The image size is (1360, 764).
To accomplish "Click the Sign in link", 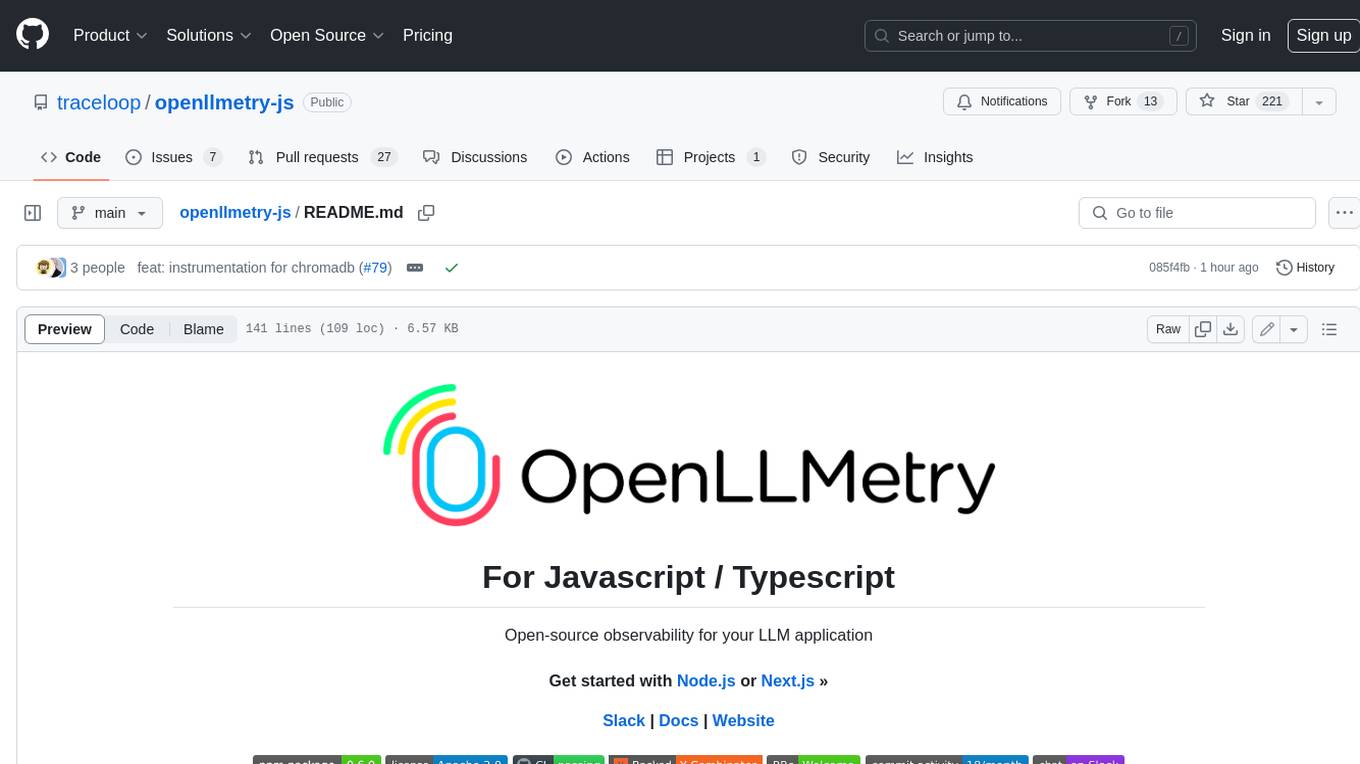I will [1245, 35].
